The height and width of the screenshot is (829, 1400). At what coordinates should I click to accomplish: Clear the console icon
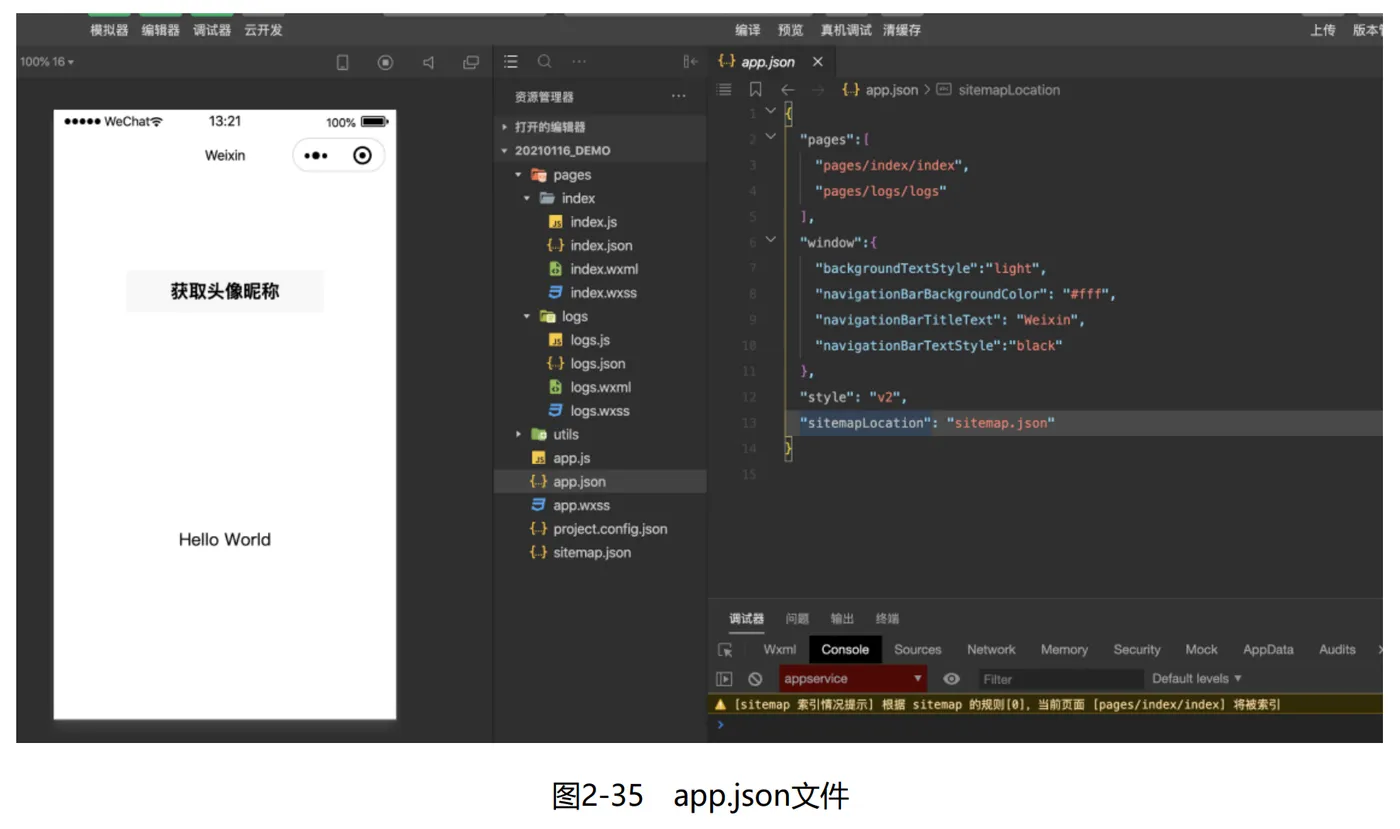pos(755,679)
